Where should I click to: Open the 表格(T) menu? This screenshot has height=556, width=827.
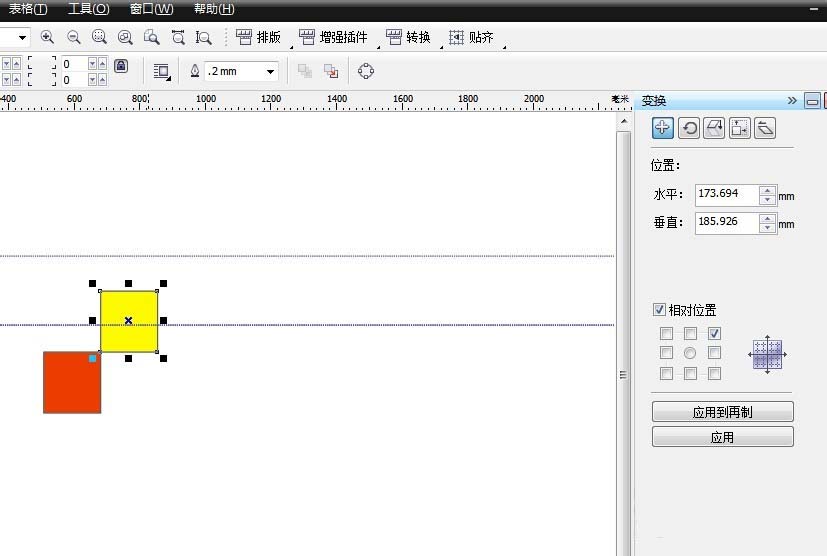tap(28, 9)
